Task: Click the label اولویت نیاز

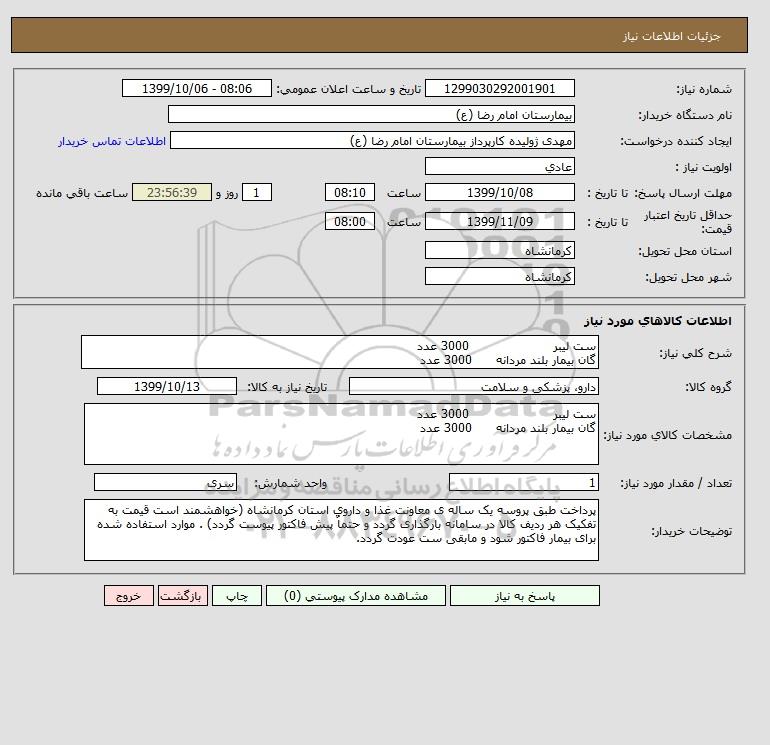Action: pyautogui.click(x=703, y=167)
